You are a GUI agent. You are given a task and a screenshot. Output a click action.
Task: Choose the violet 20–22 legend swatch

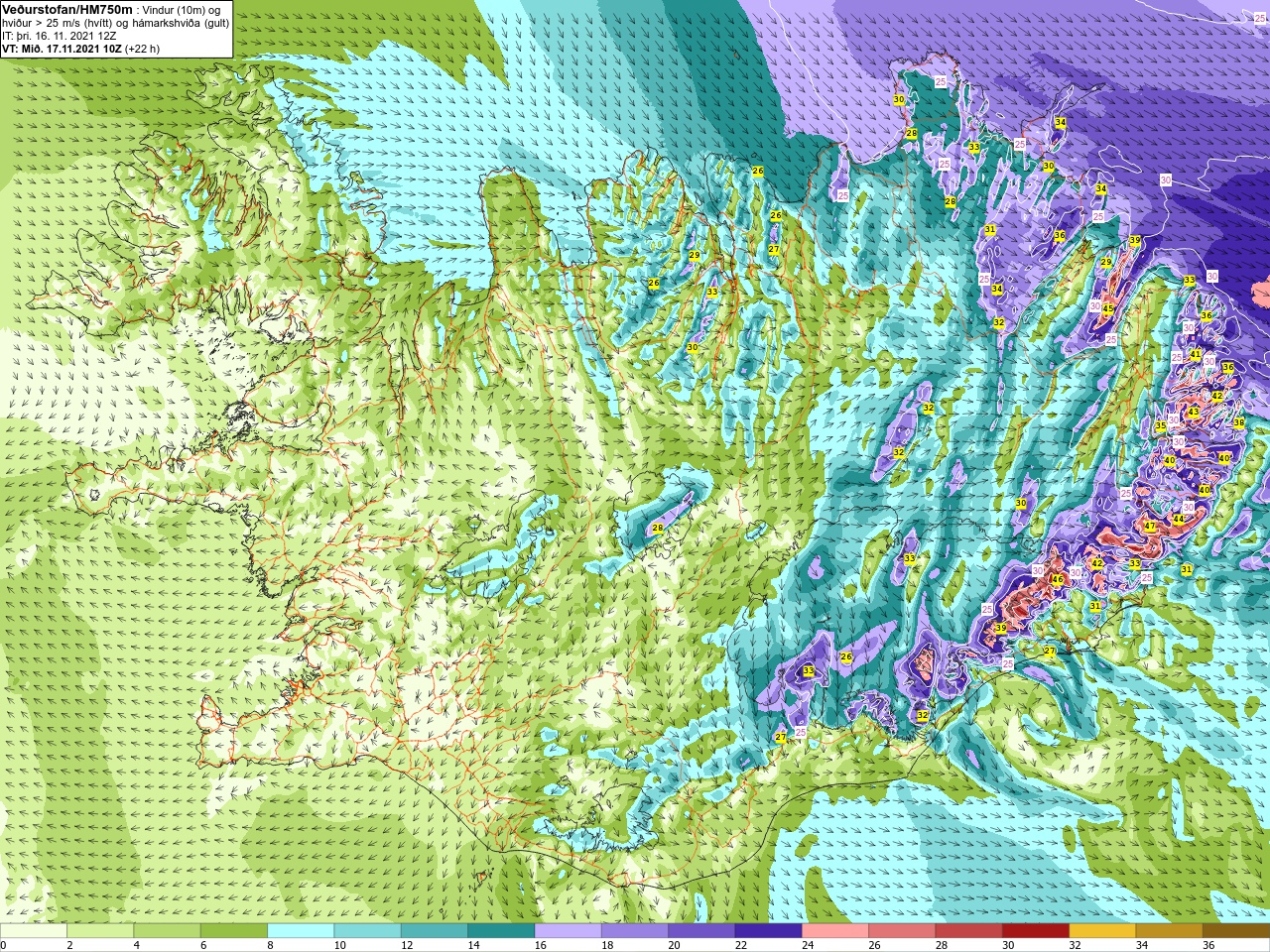click(x=701, y=931)
